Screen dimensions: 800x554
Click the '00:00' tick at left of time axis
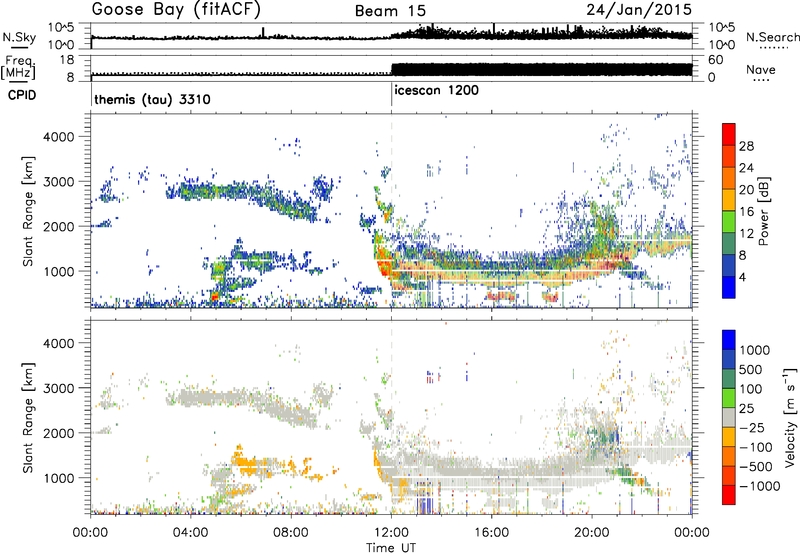click(90, 533)
